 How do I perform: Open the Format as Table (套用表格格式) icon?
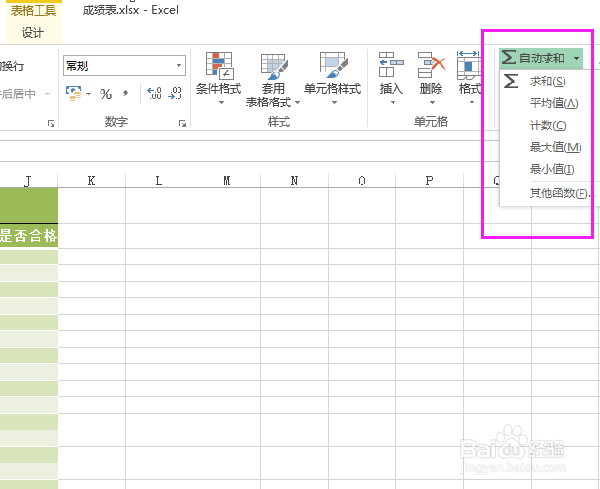[x=273, y=66]
